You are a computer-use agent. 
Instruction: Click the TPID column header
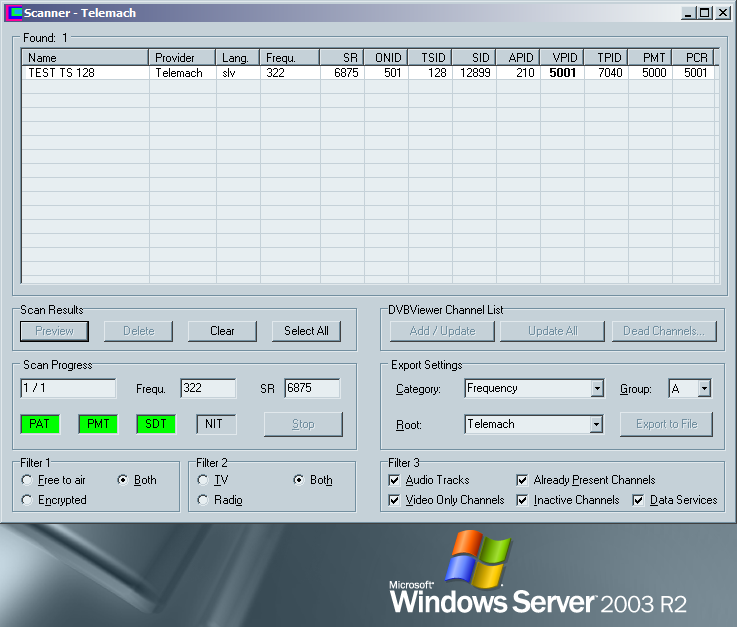[607, 58]
